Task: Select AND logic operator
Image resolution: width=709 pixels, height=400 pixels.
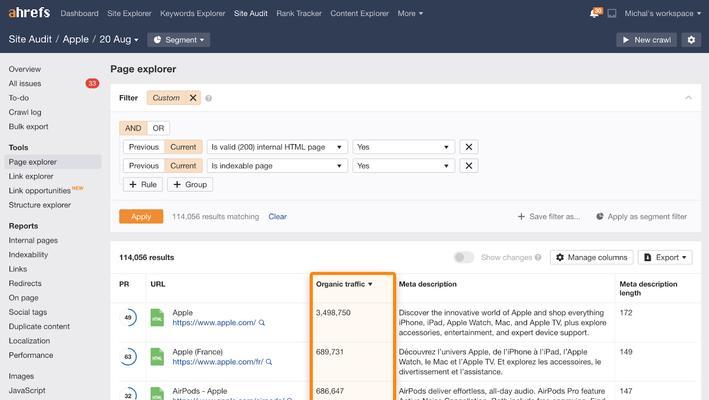Action: [x=133, y=128]
